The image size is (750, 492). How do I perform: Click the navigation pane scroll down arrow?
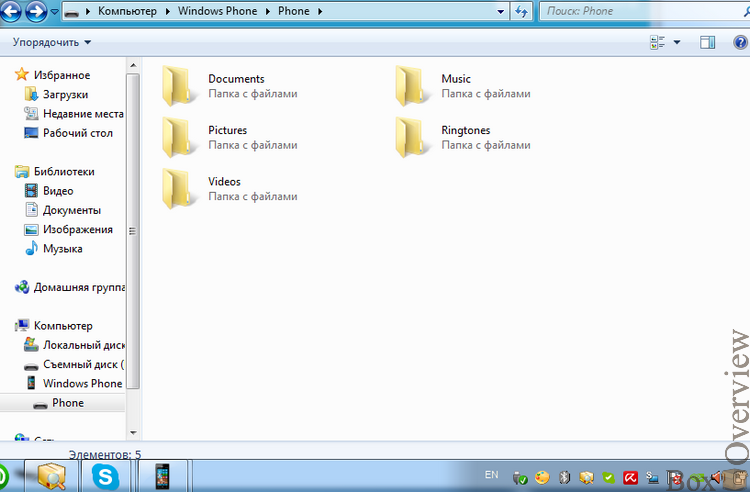pyautogui.click(x=133, y=433)
